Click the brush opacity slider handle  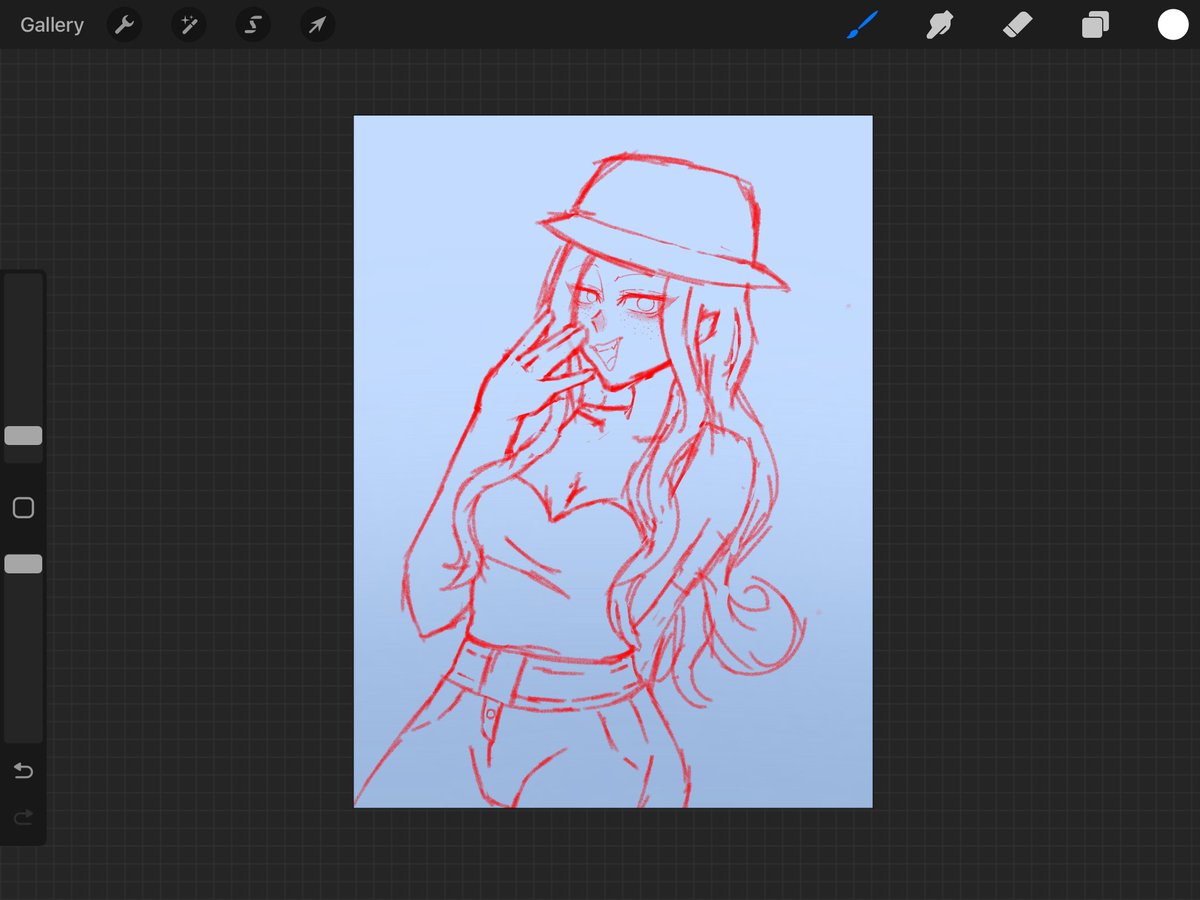point(23,564)
